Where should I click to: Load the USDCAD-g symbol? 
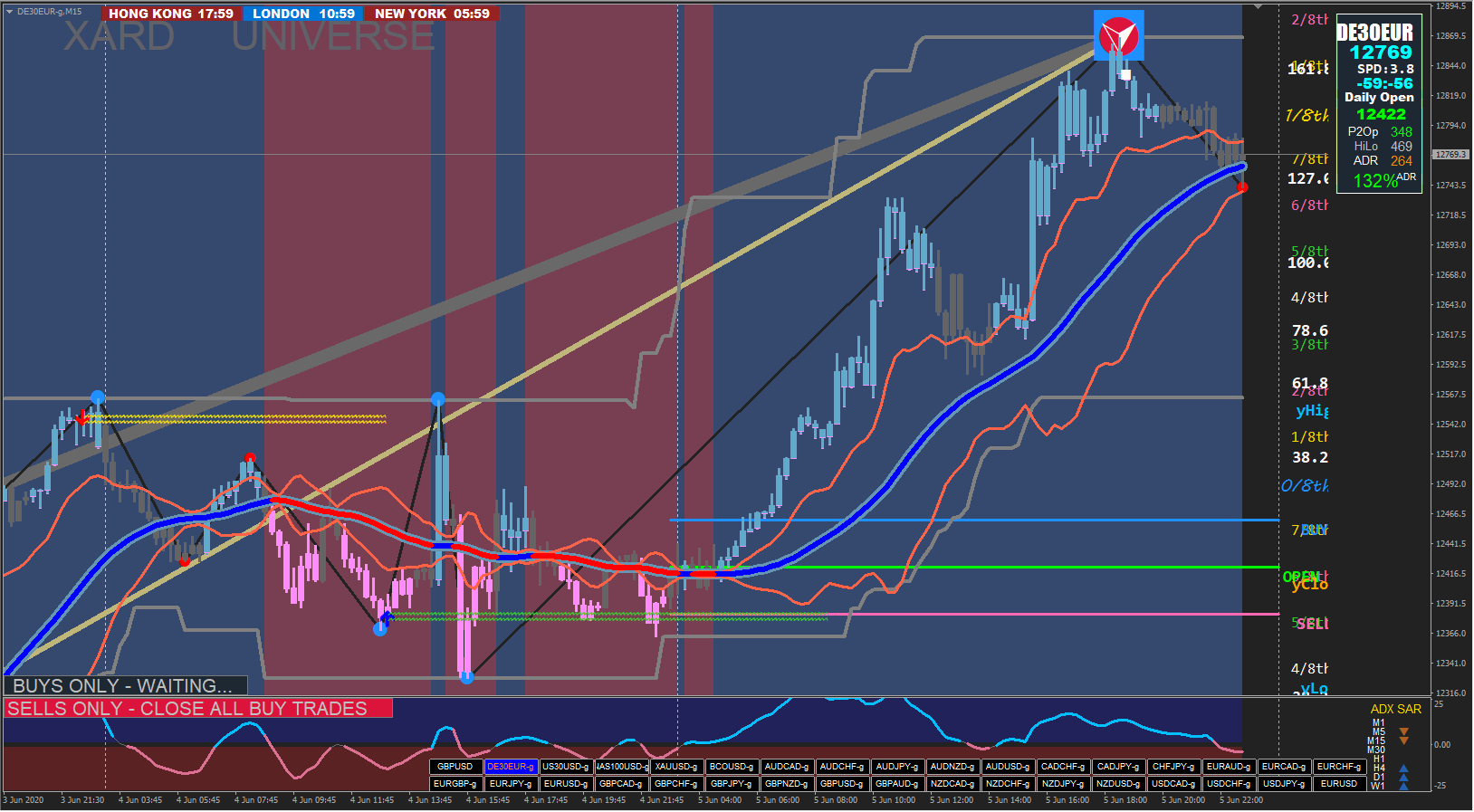(x=1173, y=784)
